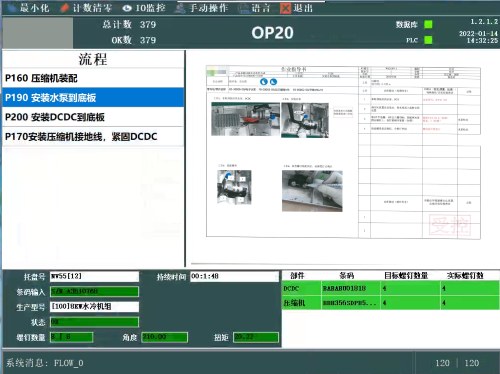Click the 生产型号 field
The height and width of the screenshot is (374, 500).
pyautogui.click(x=94, y=307)
